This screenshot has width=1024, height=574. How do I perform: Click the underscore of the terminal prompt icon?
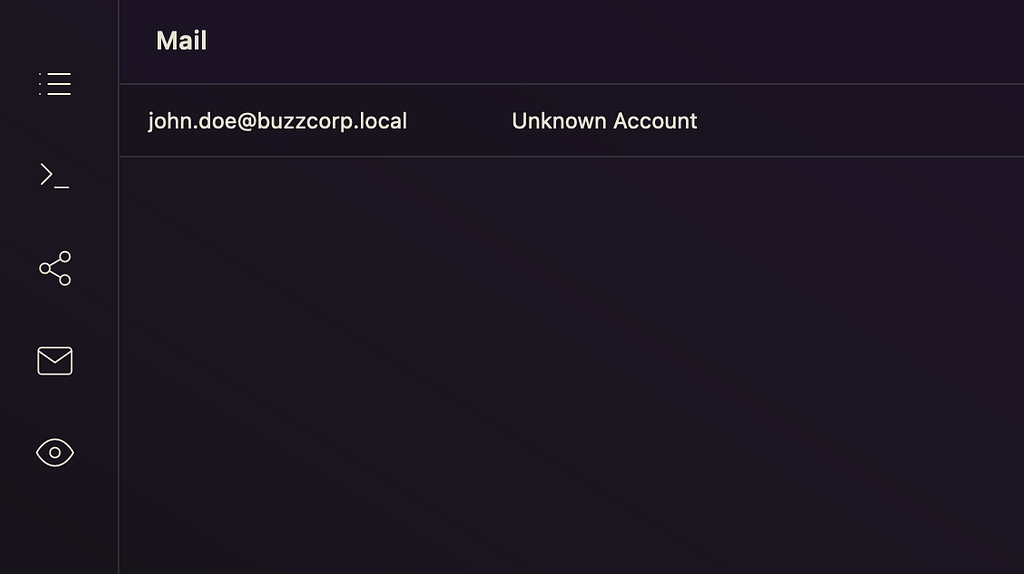tap(62, 187)
